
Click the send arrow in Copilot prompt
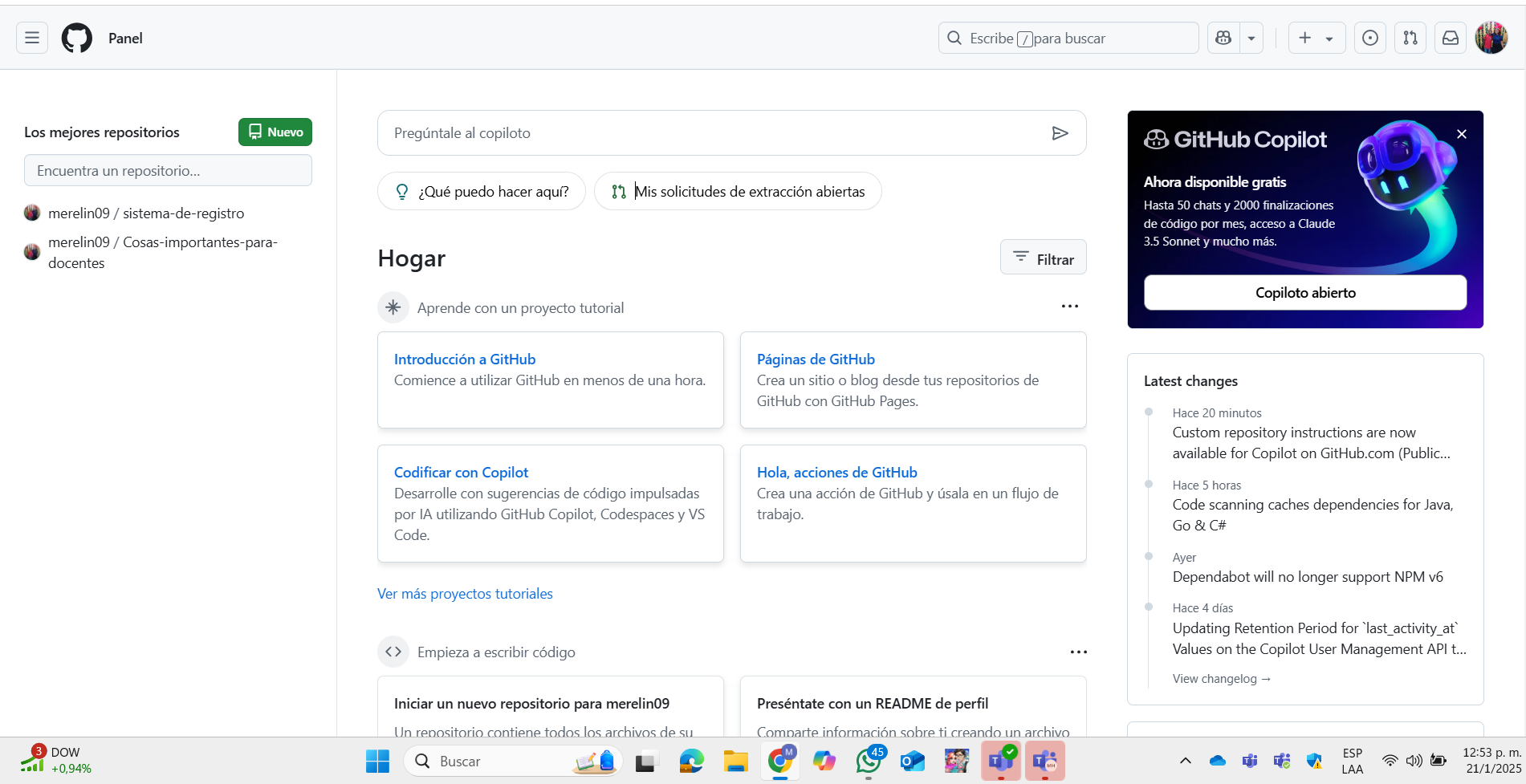click(x=1060, y=132)
